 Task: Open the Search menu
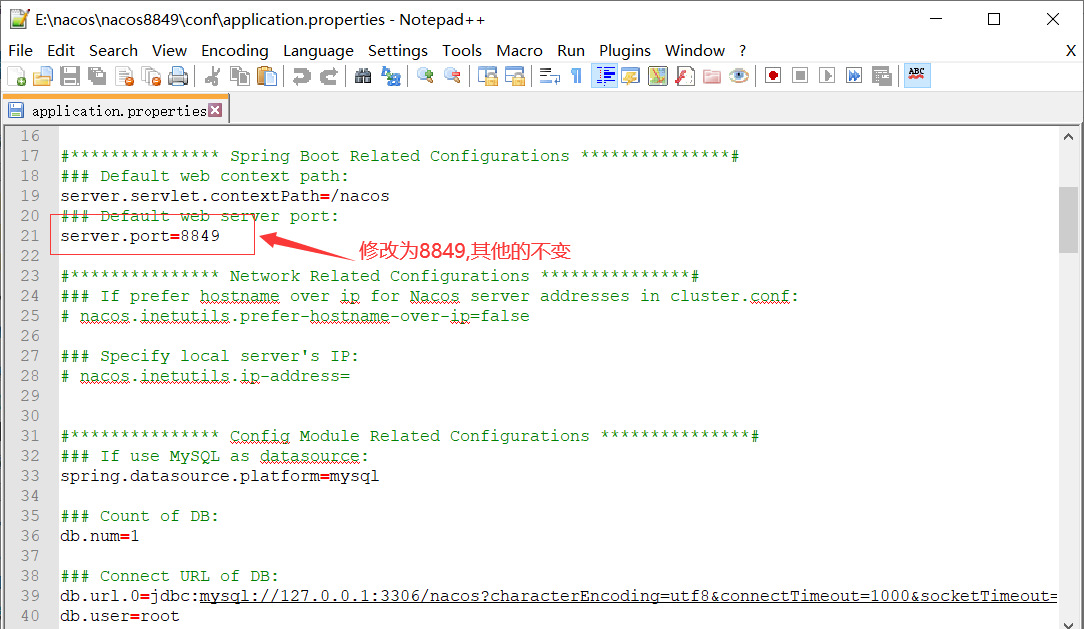coord(113,50)
